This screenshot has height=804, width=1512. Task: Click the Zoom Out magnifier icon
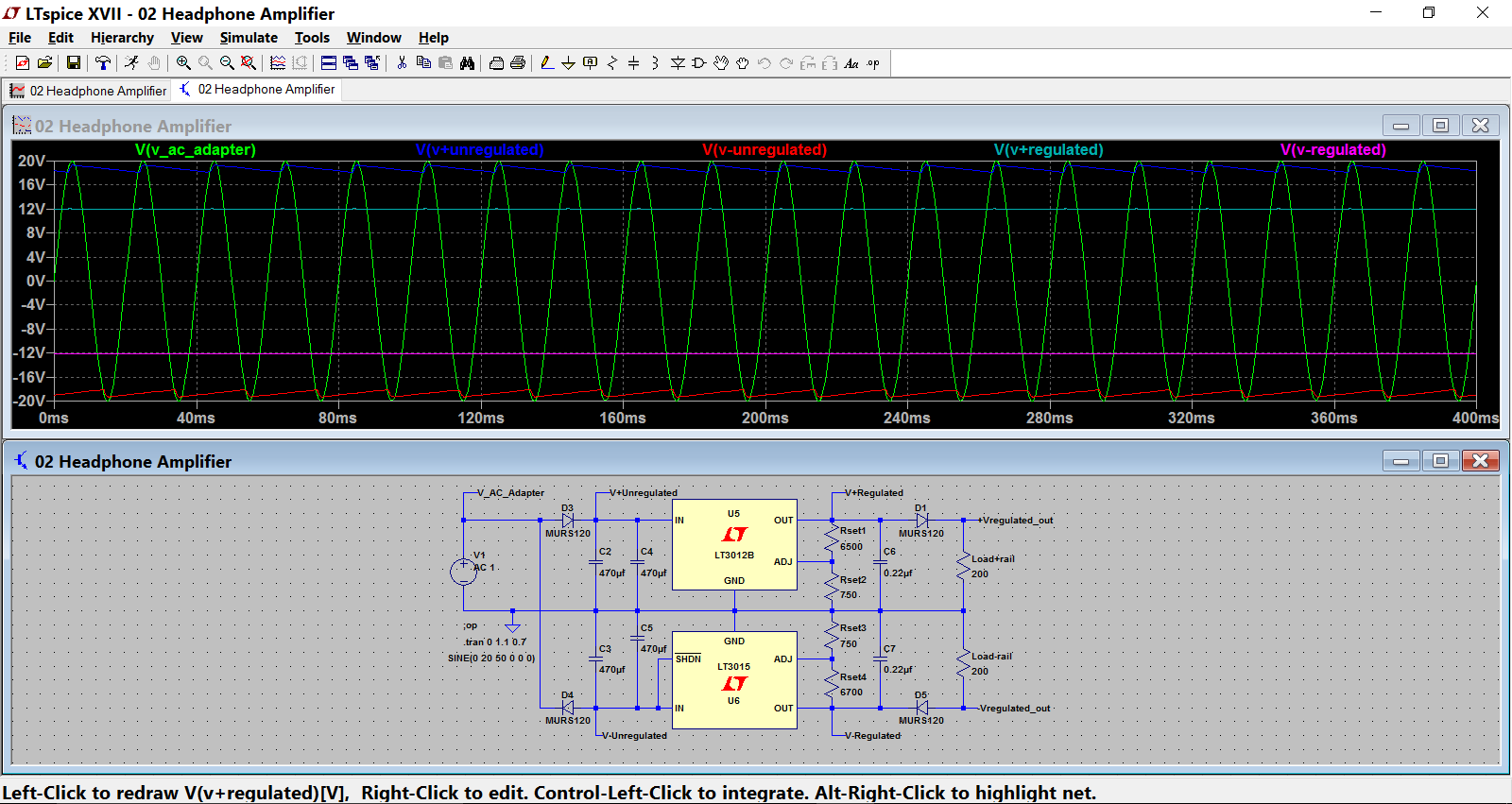(227, 63)
